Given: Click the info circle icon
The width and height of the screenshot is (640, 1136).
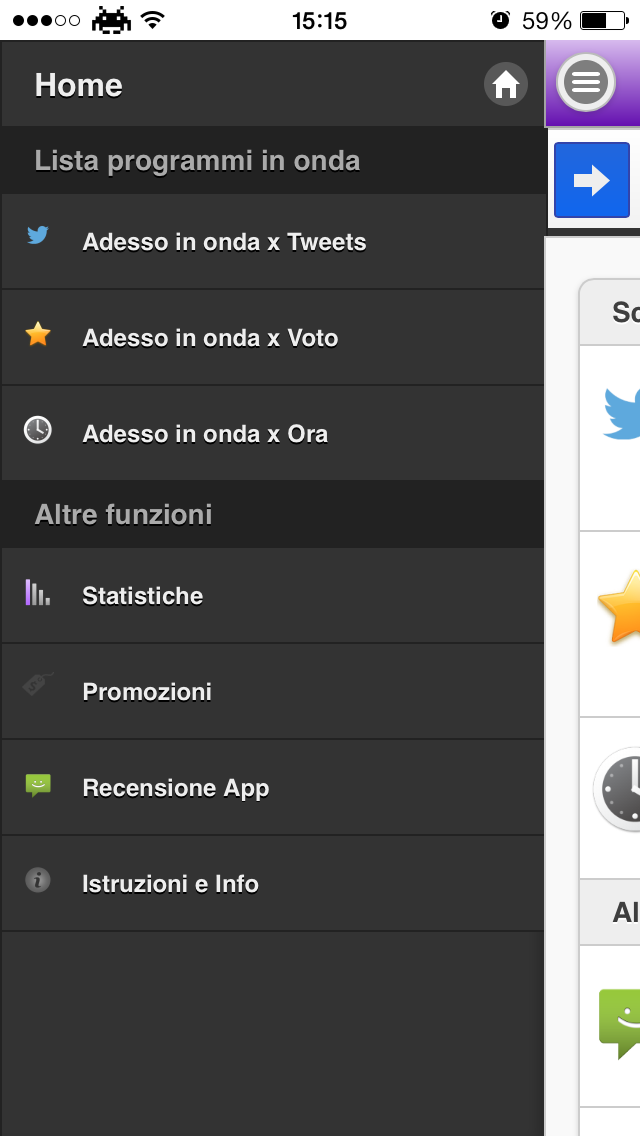Looking at the screenshot, I should (38, 880).
